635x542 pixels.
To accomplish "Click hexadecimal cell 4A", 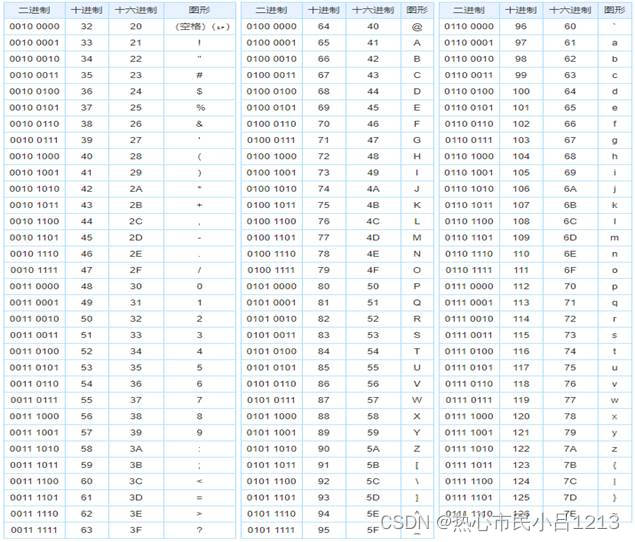I will pos(373,189).
